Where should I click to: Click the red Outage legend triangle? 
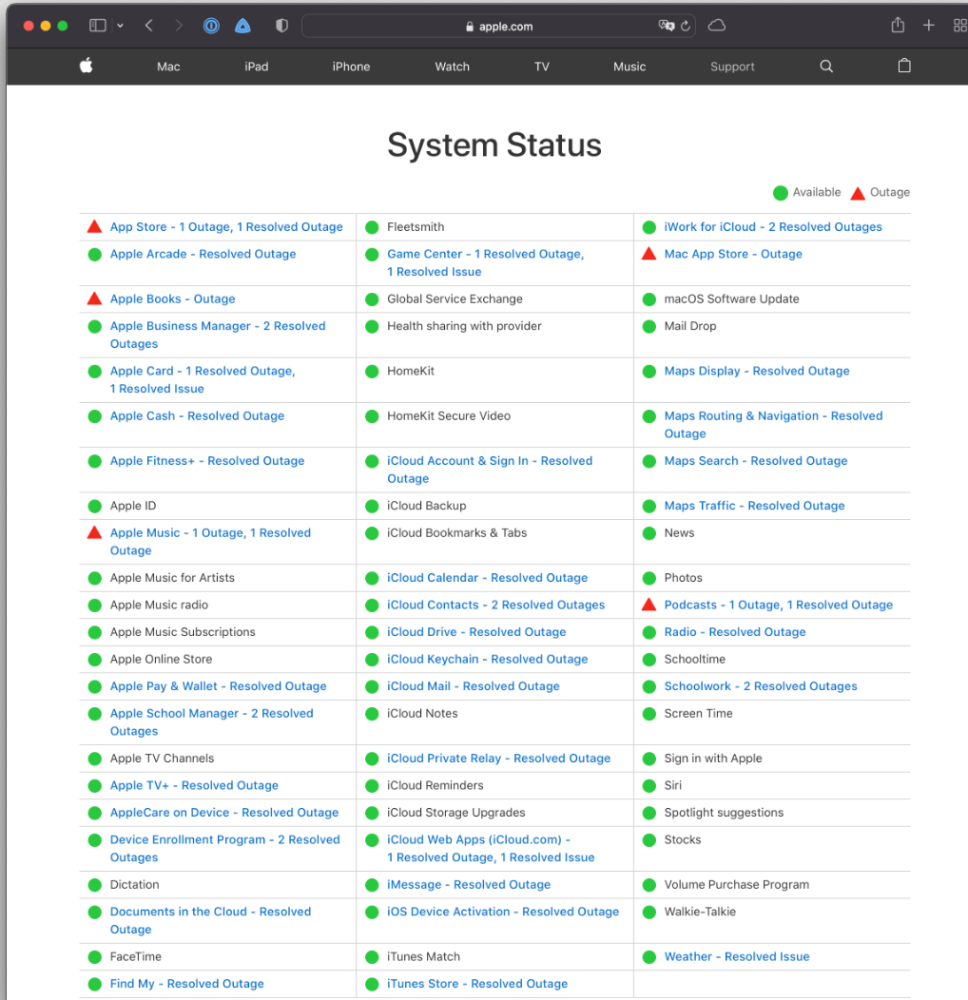click(858, 193)
